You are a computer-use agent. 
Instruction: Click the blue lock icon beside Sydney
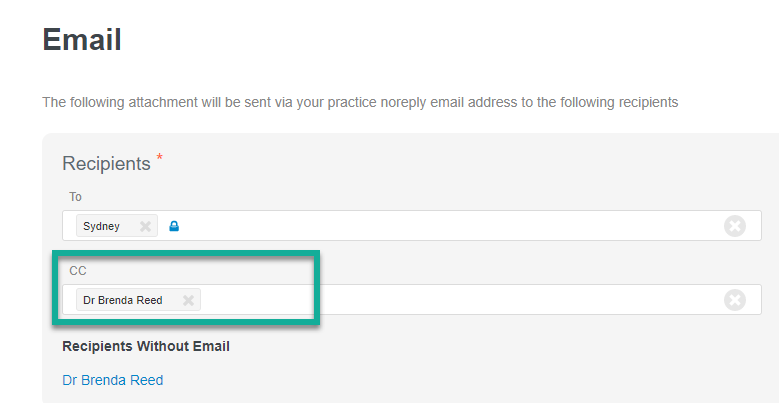[x=174, y=227]
